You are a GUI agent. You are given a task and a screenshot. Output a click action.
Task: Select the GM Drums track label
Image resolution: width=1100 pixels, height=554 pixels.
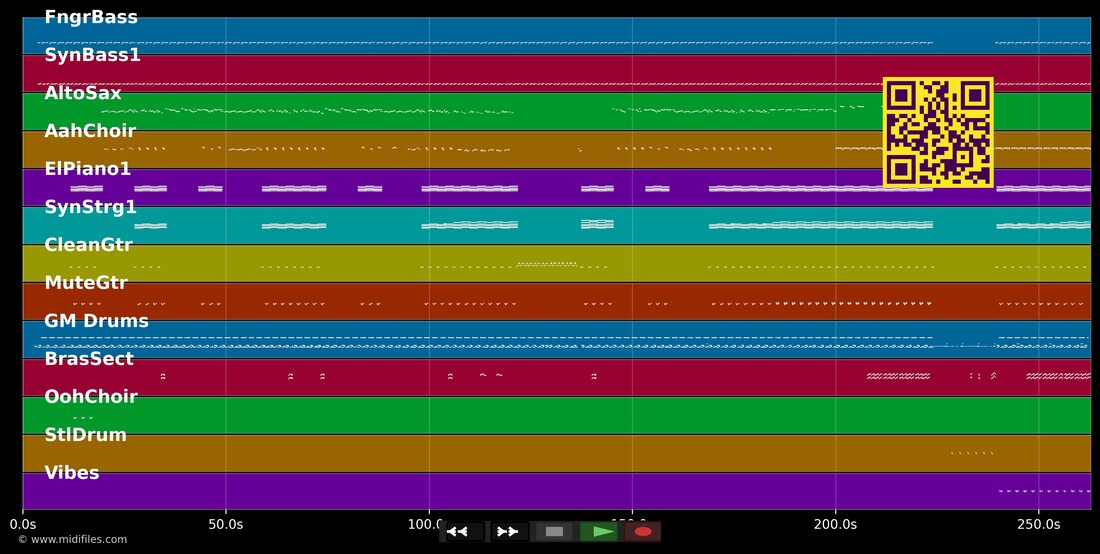click(97, 321)
